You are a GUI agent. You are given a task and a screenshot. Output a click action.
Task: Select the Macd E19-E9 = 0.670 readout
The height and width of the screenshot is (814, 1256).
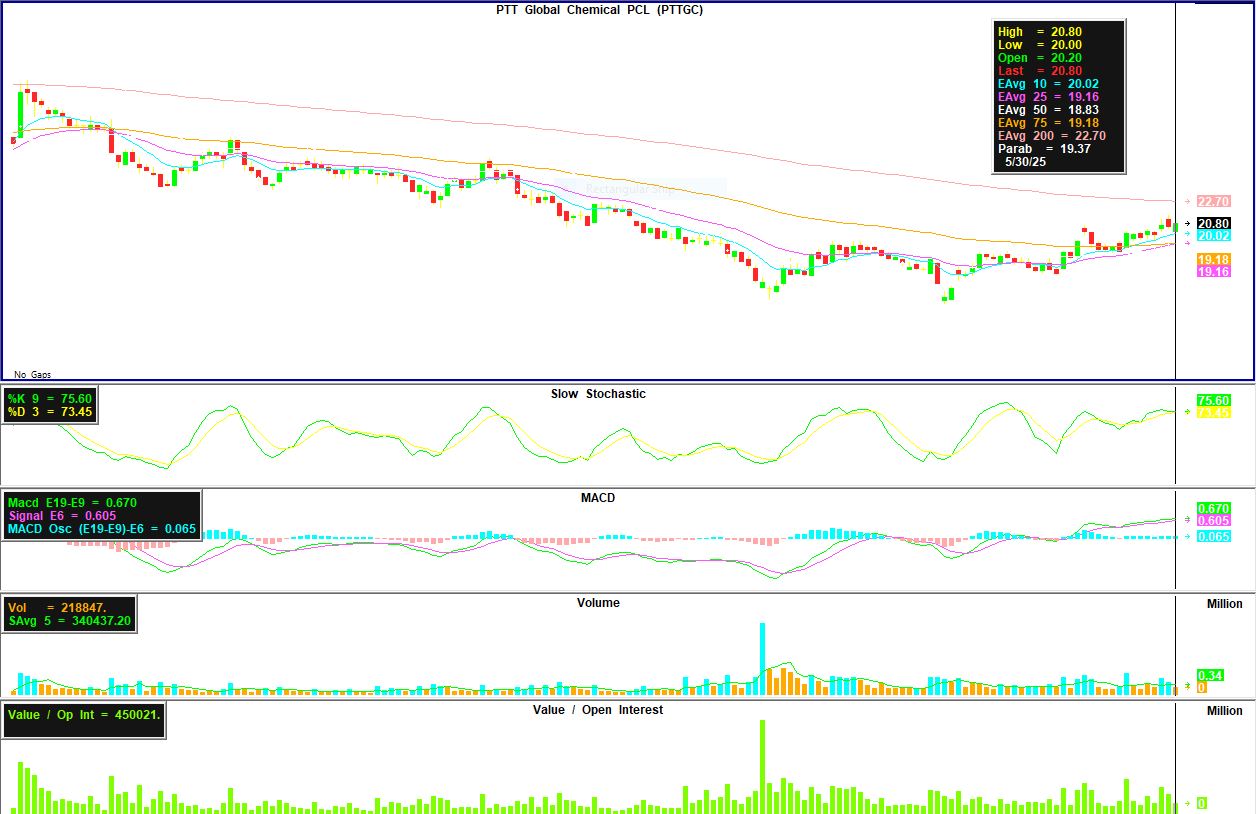pos(72,503)
